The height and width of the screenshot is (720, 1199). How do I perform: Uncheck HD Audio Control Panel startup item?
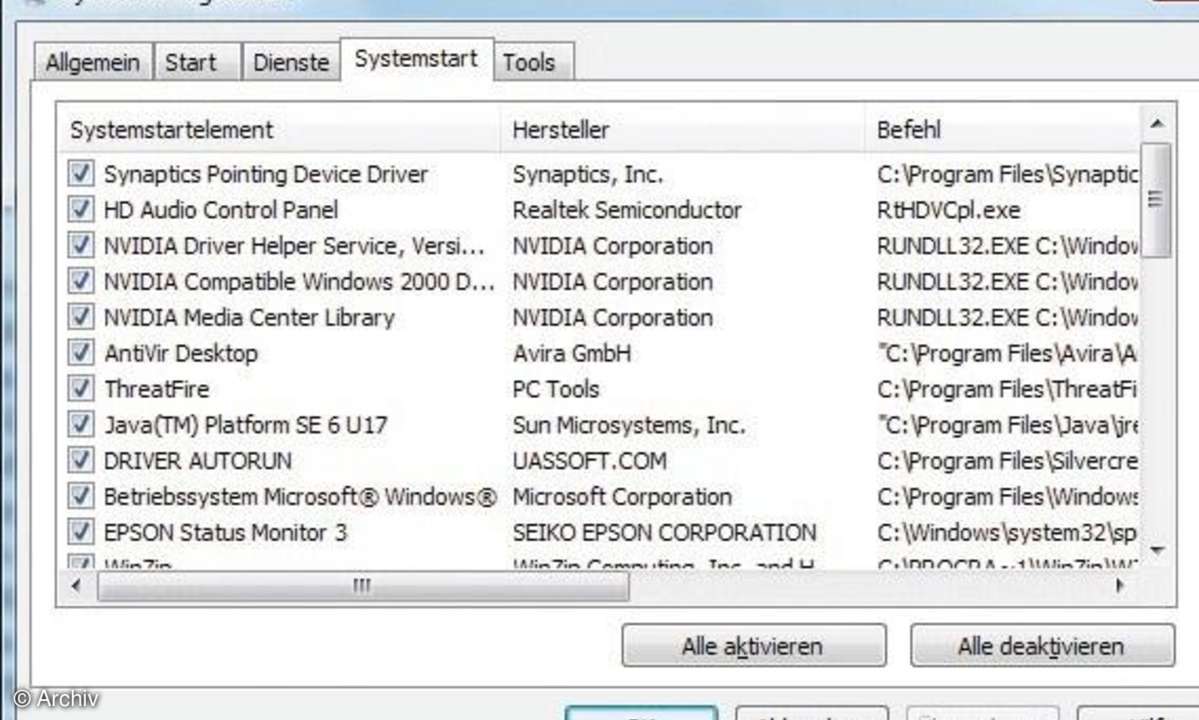point(81,209)
